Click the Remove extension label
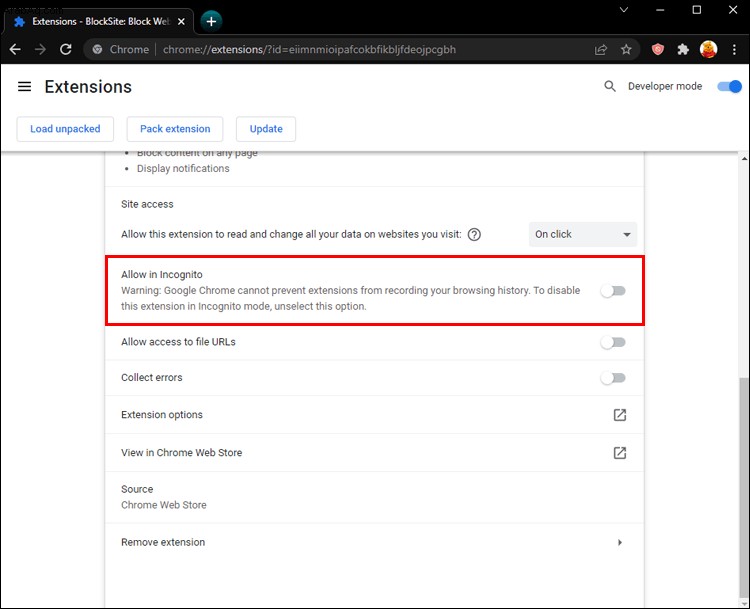Viewport: 750px width, 609px height. [163, 543]
